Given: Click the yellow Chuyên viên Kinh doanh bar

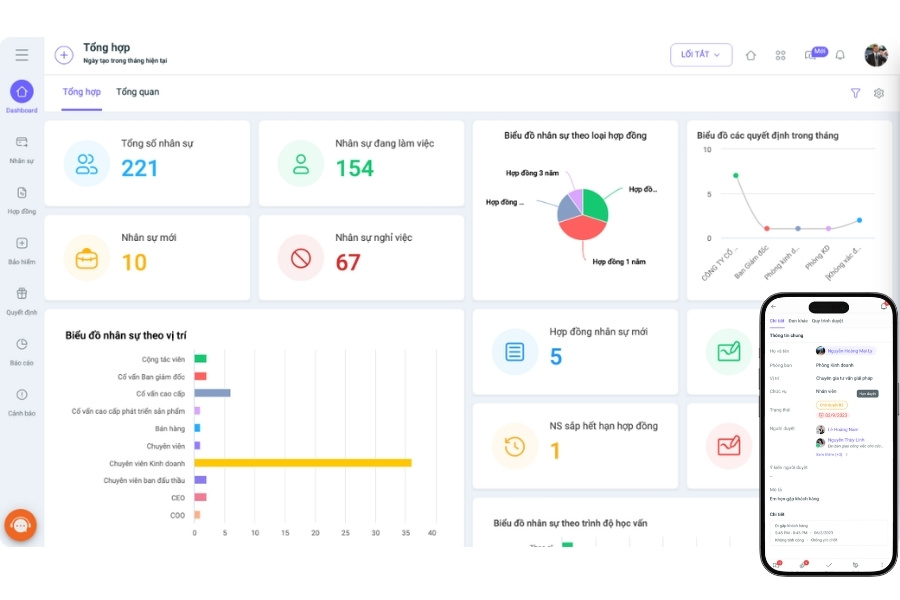Looking at the screenshot, I should [303, 463].
